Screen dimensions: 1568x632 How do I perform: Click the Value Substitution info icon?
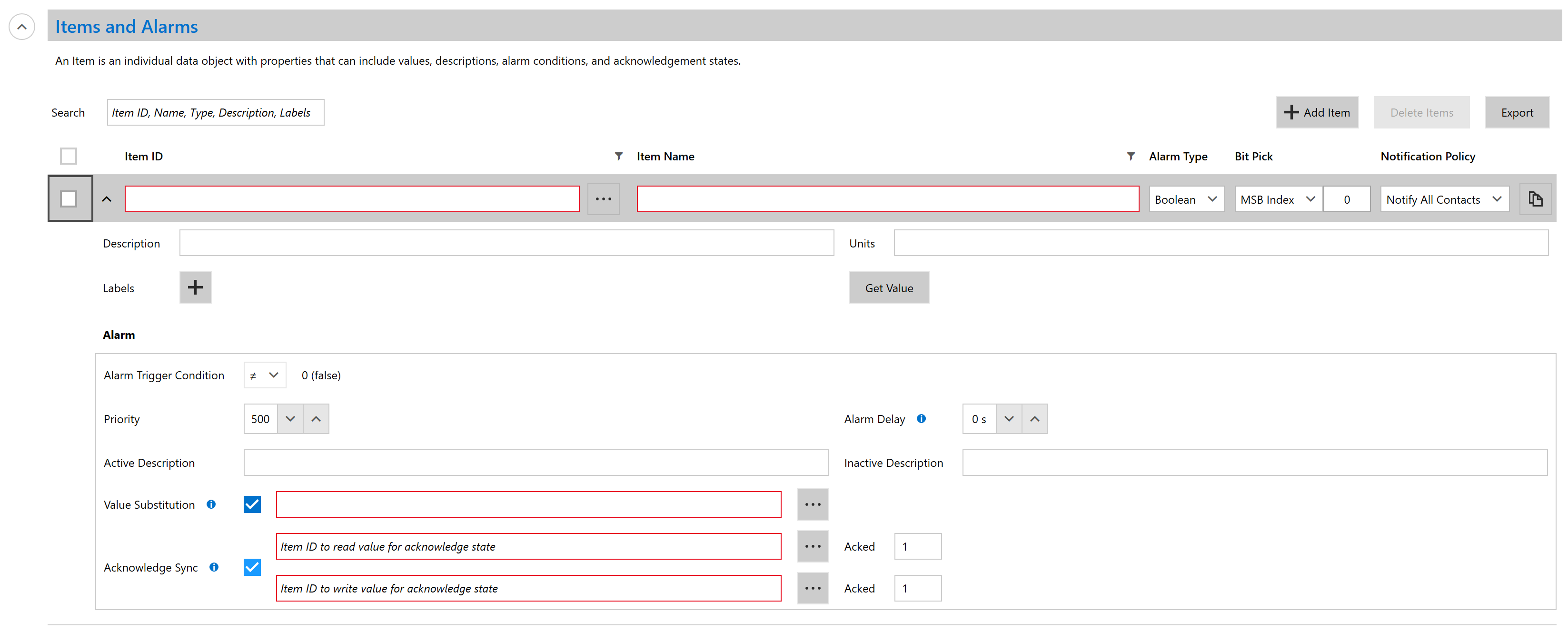click(211, 504)
